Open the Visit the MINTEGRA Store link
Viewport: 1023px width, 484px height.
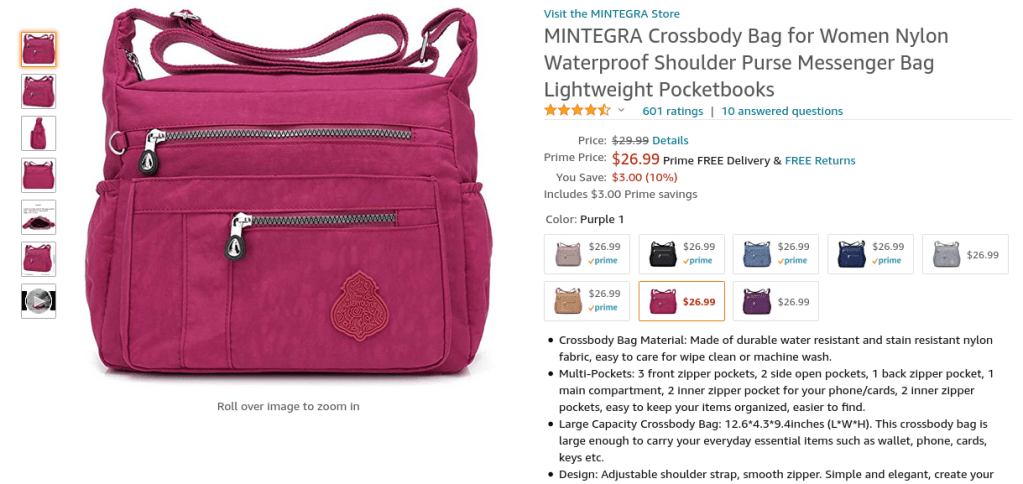point(611,14)
